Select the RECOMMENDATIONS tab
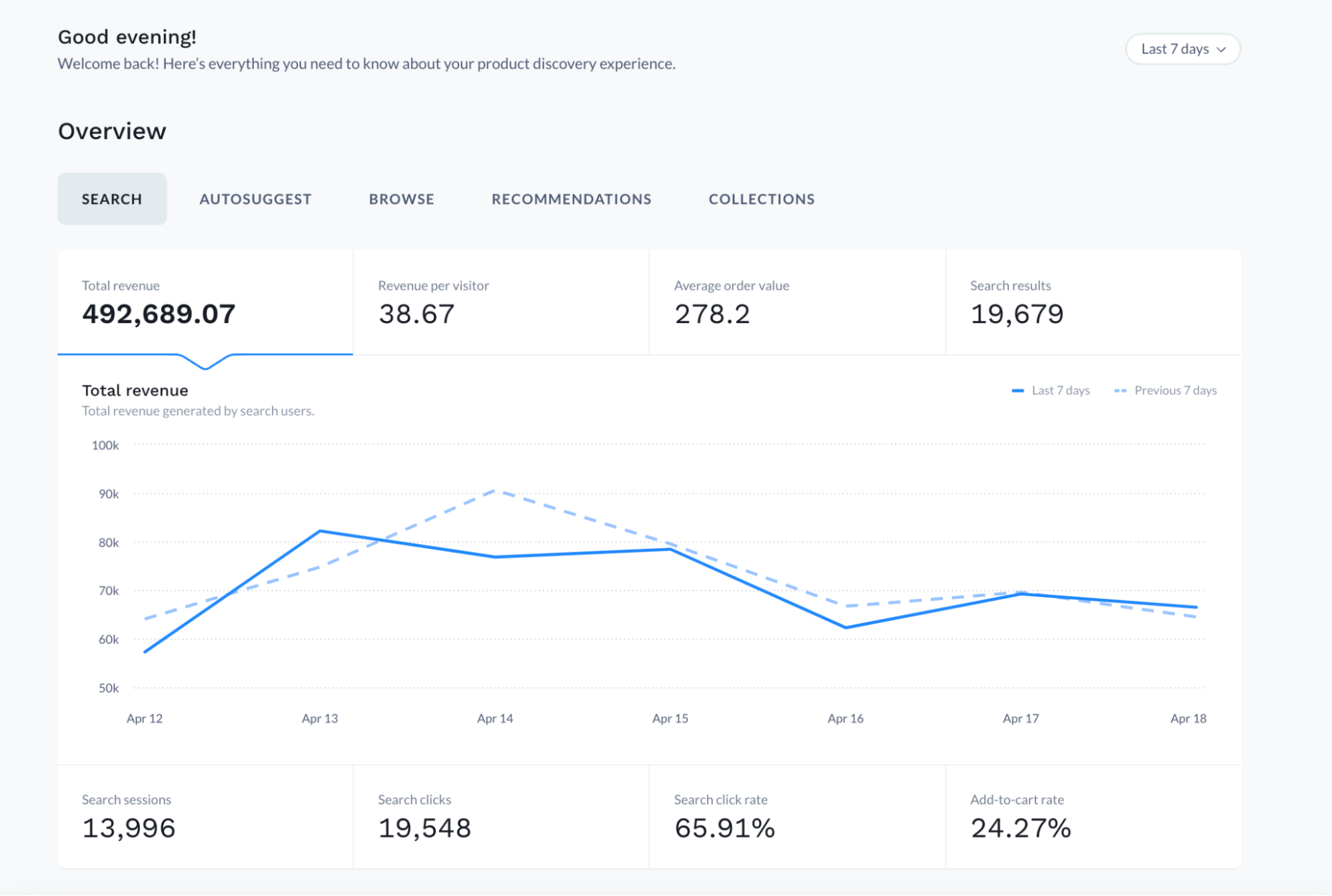This screenshot has width=1332, height=896. [571, 199]
